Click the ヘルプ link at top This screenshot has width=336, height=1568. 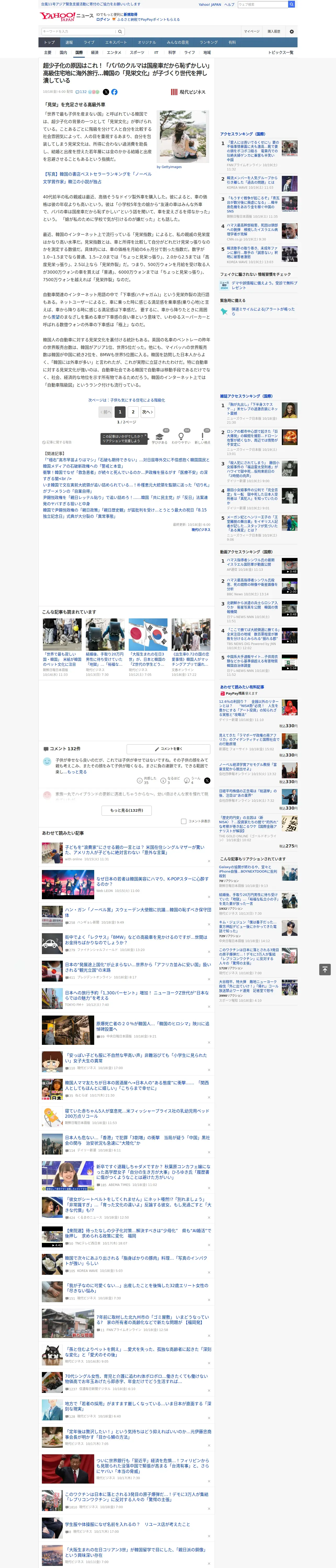pos(229,4)
